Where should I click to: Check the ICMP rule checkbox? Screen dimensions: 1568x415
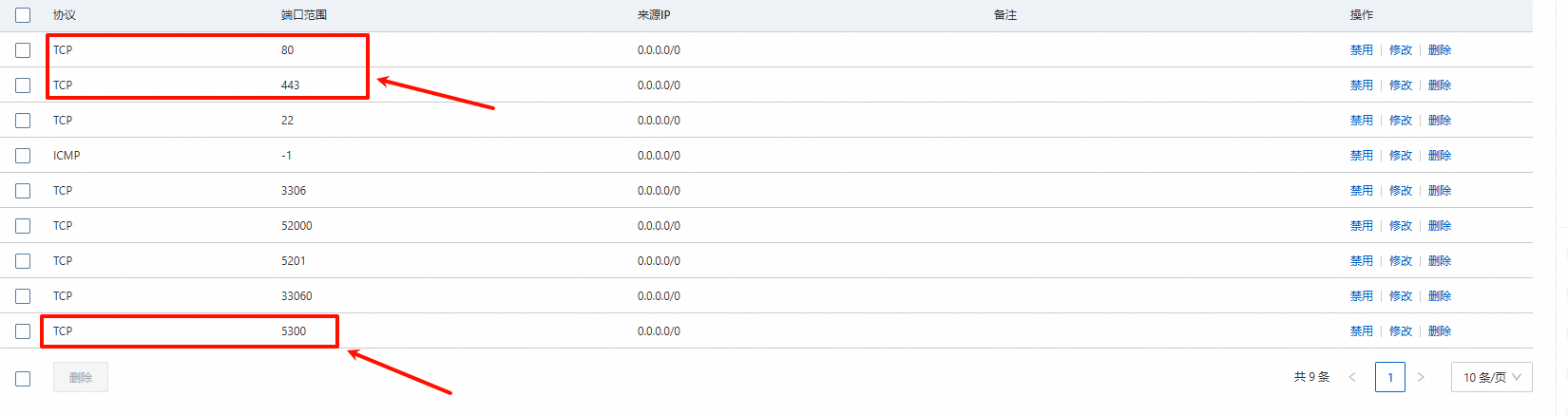pos(23,156)
